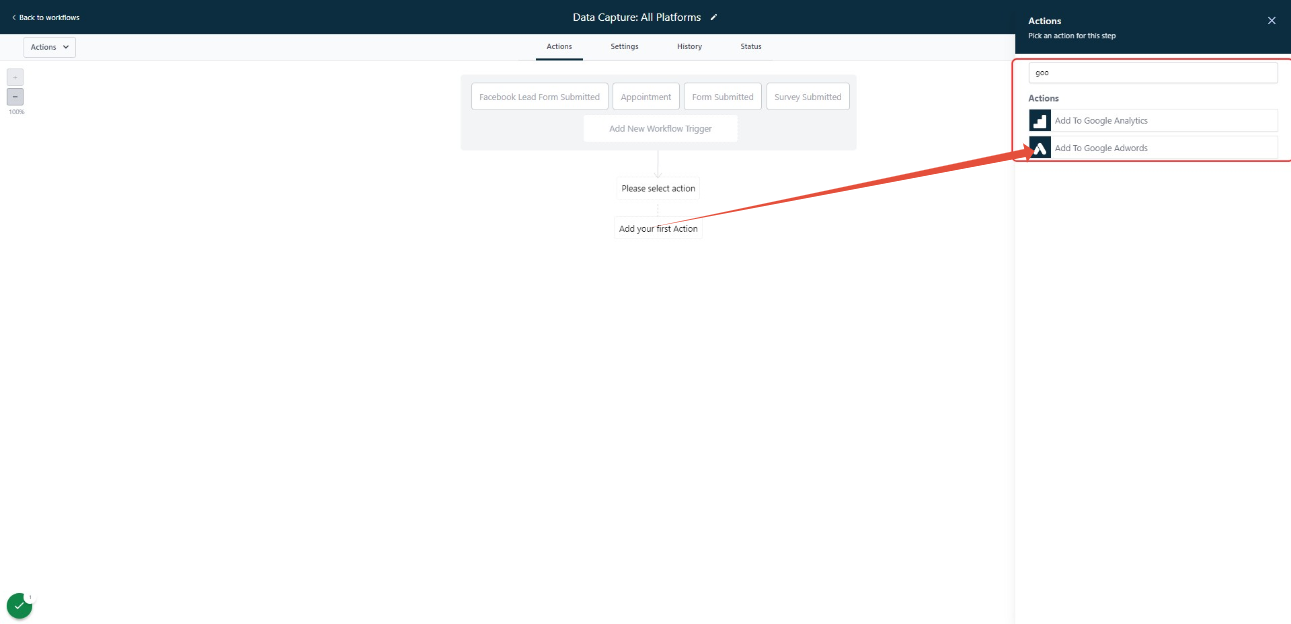Choose Add To Google Adwords action
Viewport: 1291px width, 624px height.
[1153, 148]
